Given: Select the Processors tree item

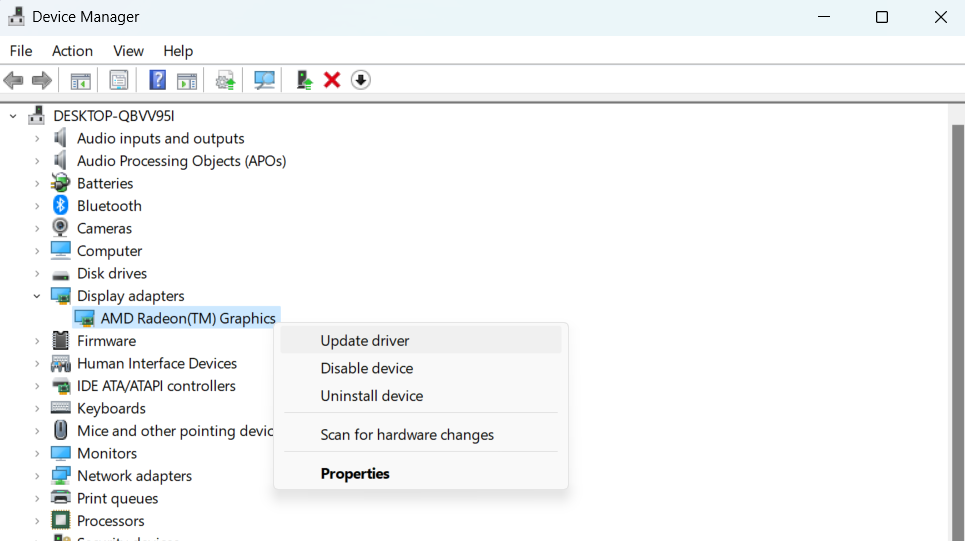Looking at the screenshot, I should tap(110, 521).
